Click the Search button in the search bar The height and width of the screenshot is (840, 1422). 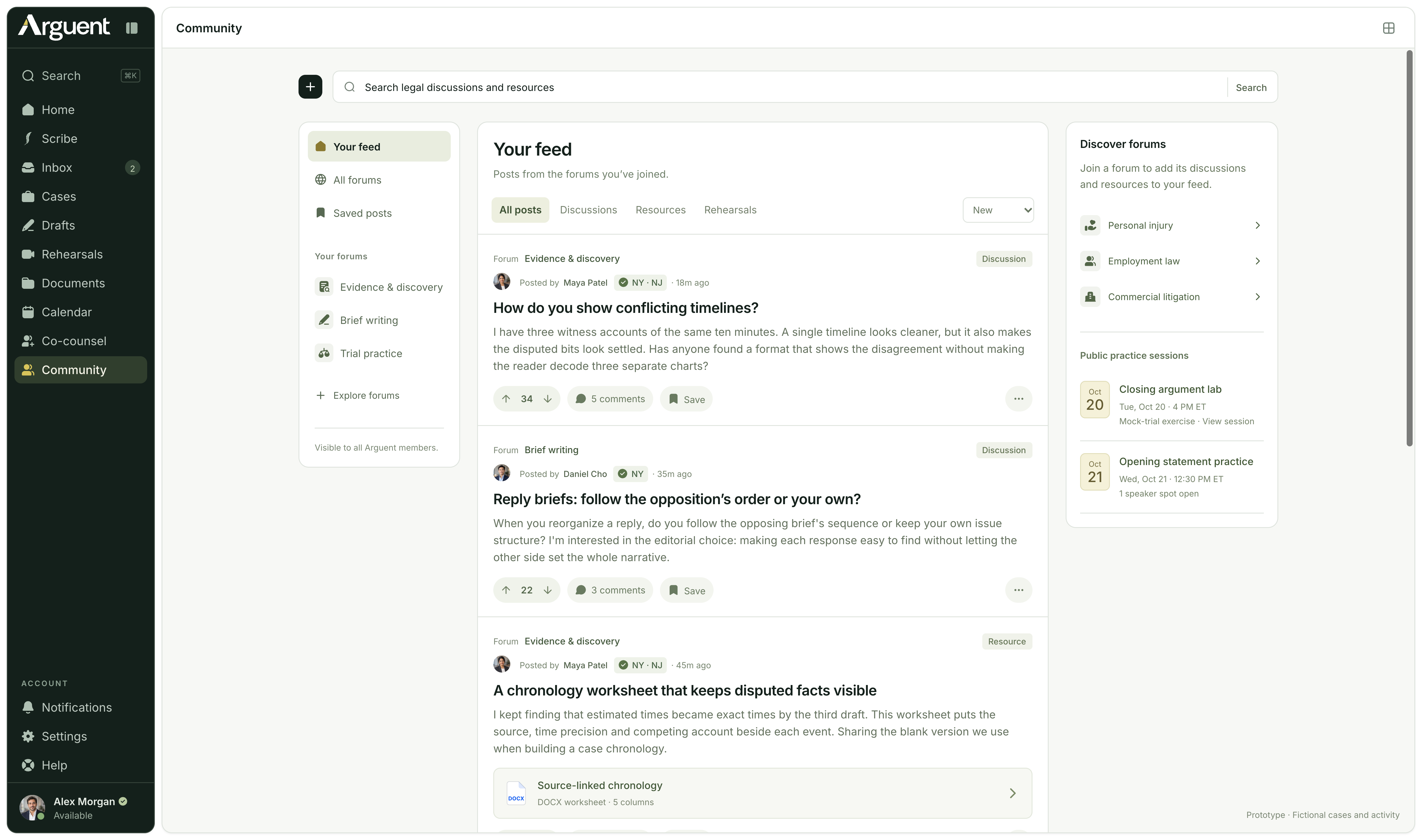1251,87
